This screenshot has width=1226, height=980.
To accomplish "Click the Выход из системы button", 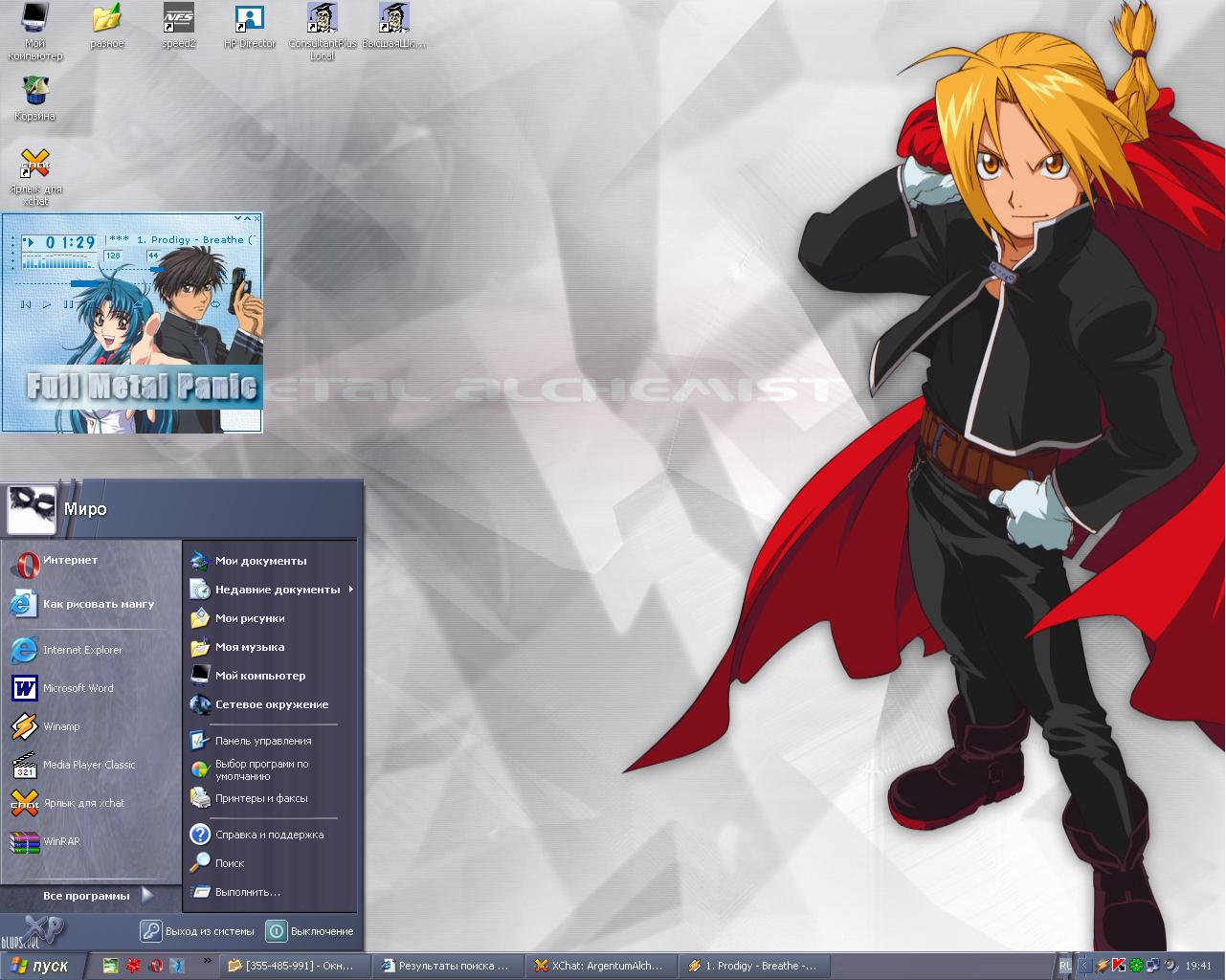I will (198, 931).
